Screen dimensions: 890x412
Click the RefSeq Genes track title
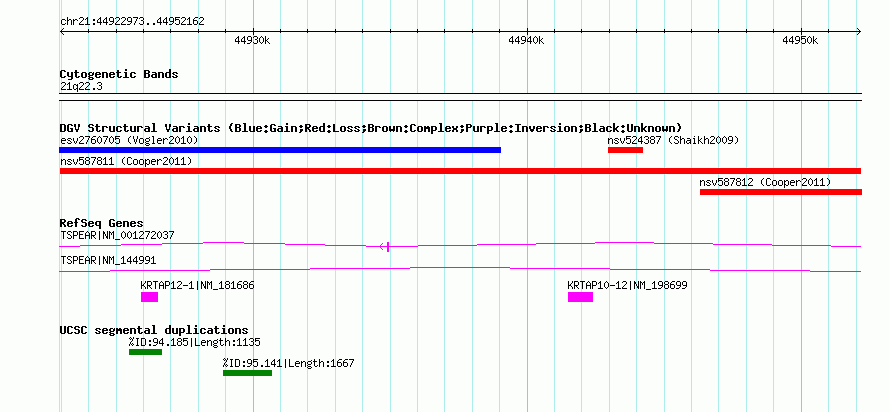click(102, 223)
